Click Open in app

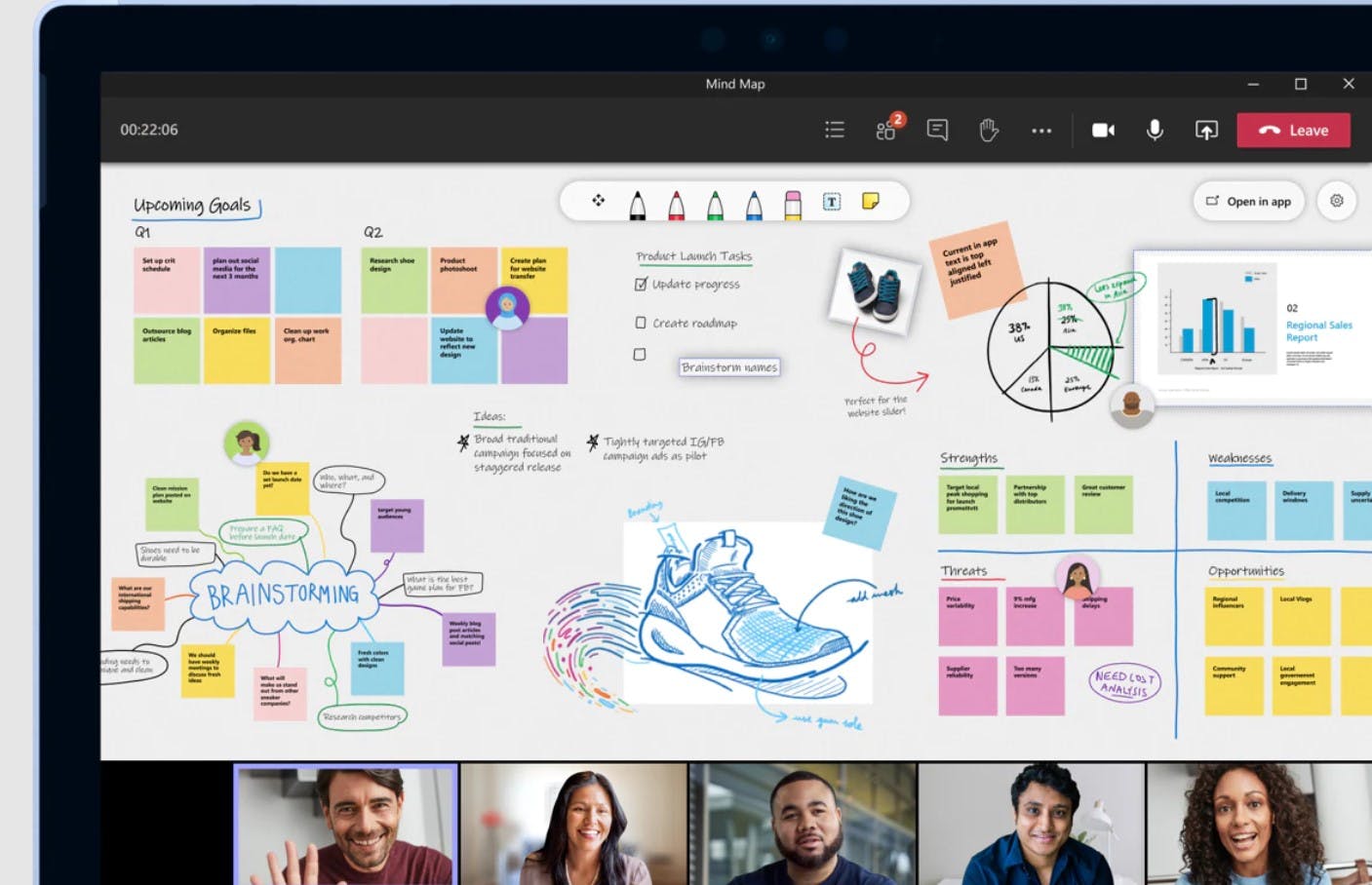click(1248, 201)
